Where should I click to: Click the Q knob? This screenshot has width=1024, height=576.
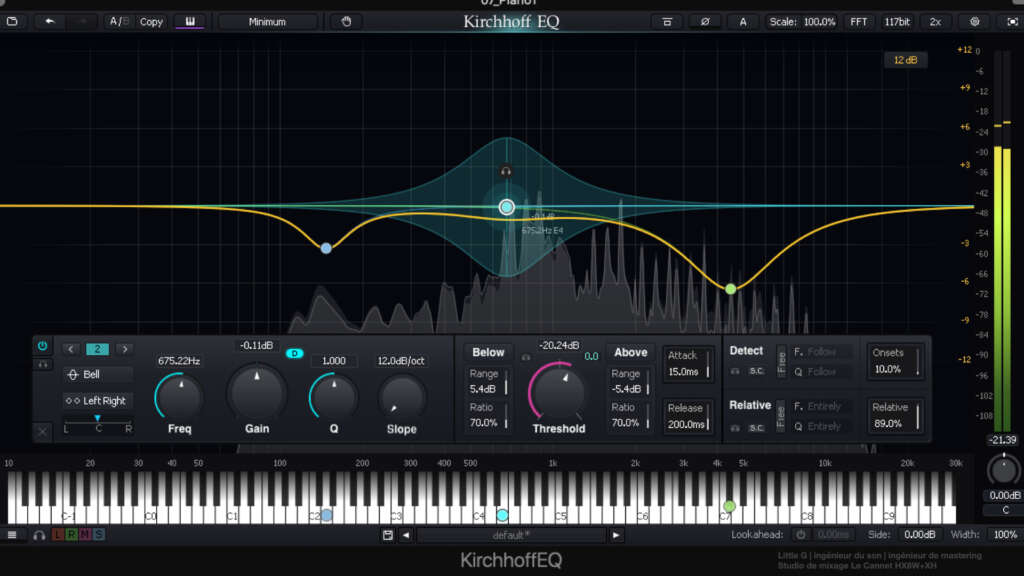coord(334,396)
